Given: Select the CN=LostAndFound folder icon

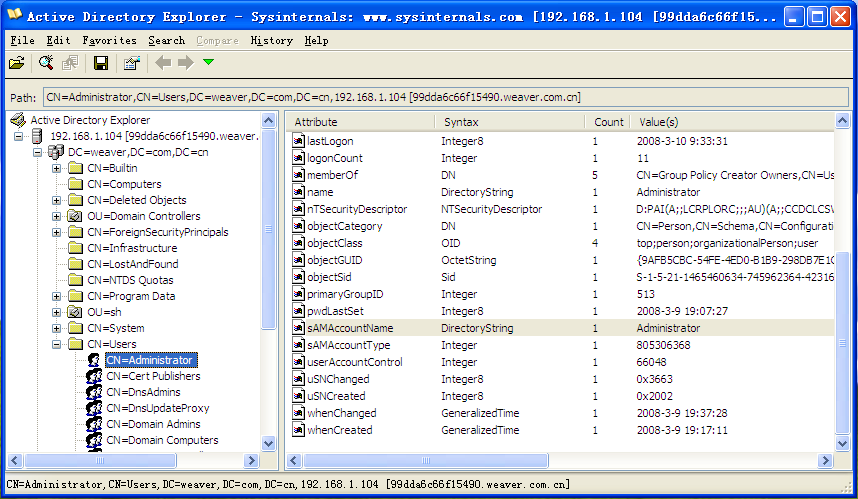Looking at the screenshot, I should pyautogui.click(x=76, y=264).
